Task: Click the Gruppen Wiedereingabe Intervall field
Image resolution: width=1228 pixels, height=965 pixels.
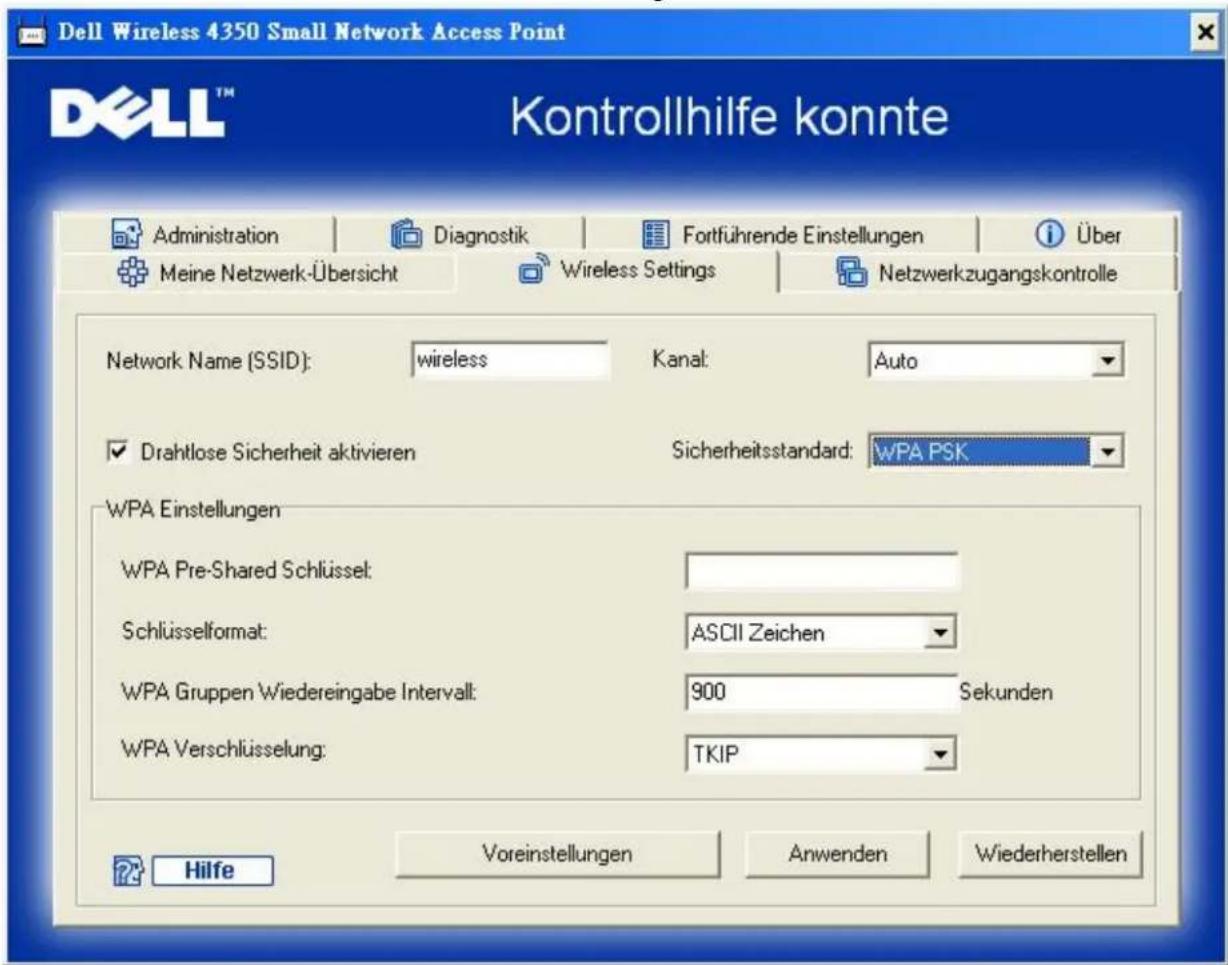Action: click(x=821, y=692)
